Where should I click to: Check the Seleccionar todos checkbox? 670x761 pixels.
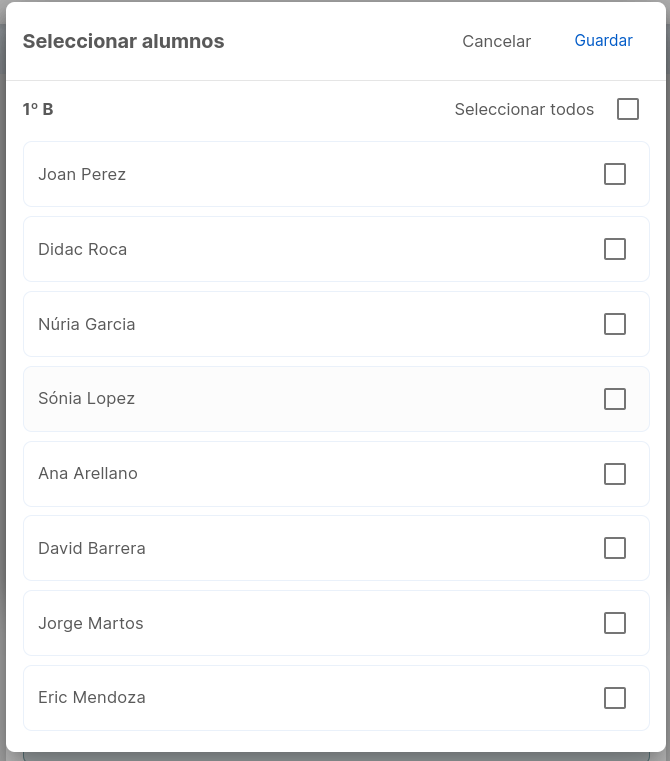(x=628, y=109)
